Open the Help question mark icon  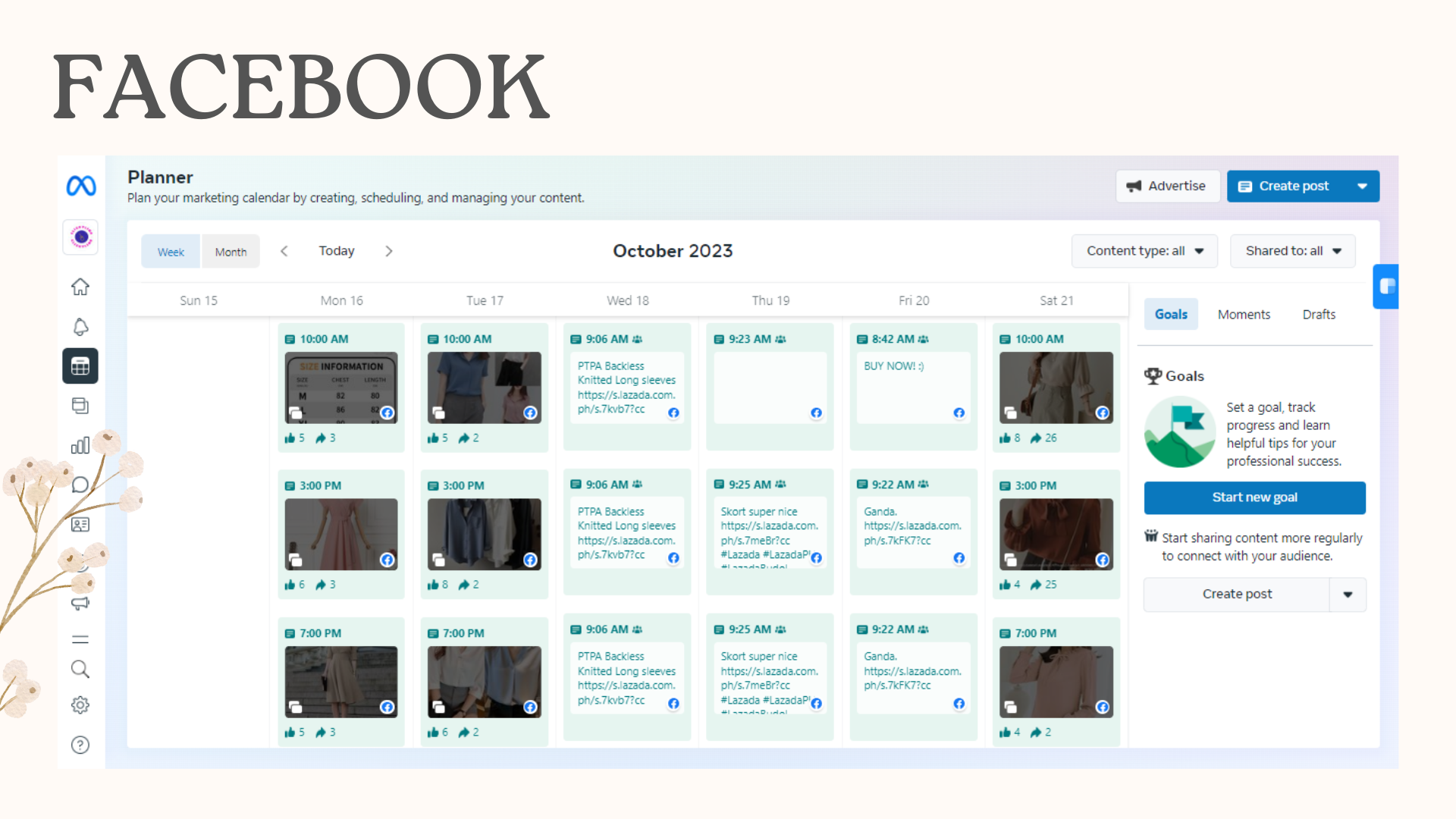[80, 745]
